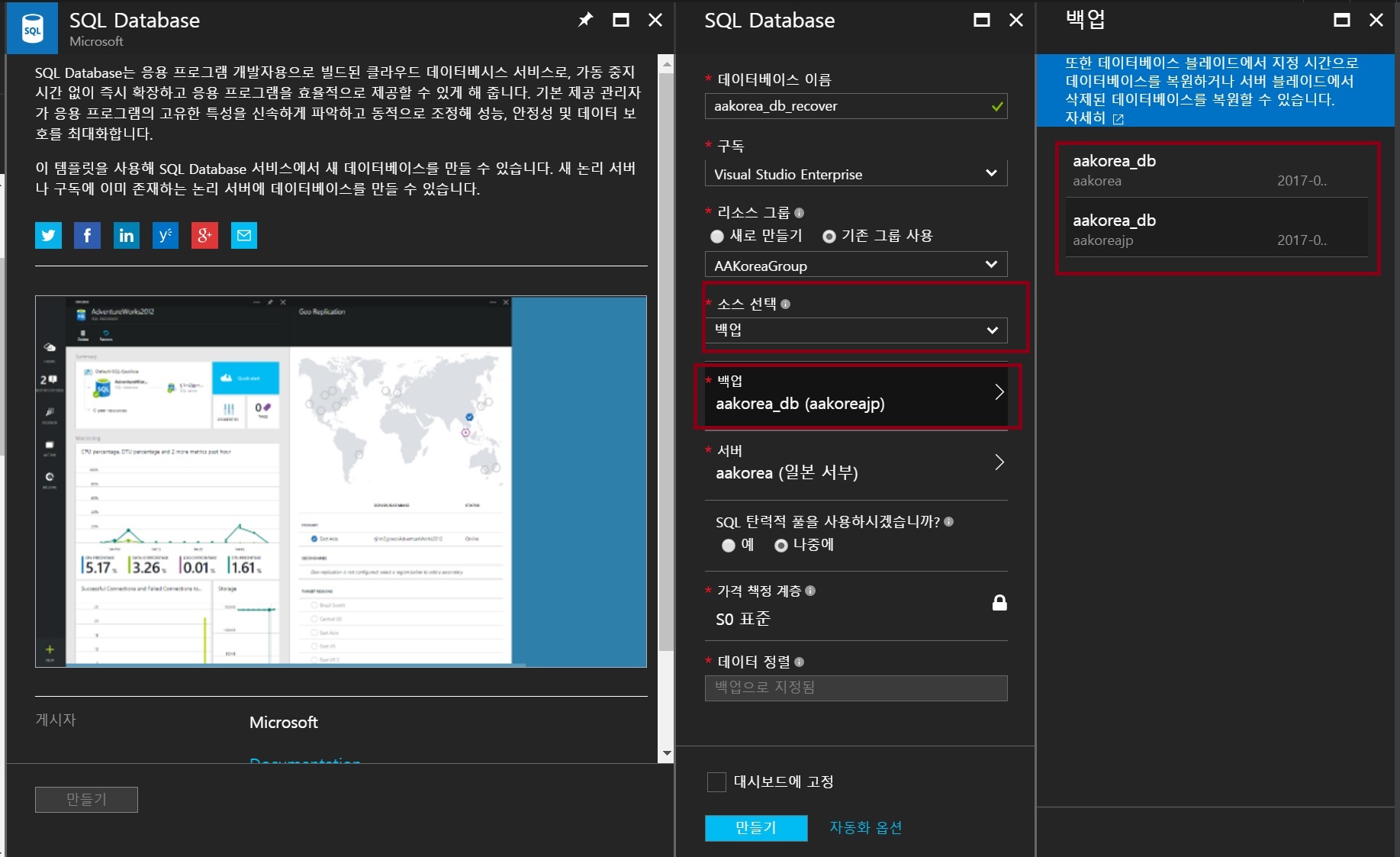Share on Yammer icon
Screen dimensions: 1400x857
point(166,235)
